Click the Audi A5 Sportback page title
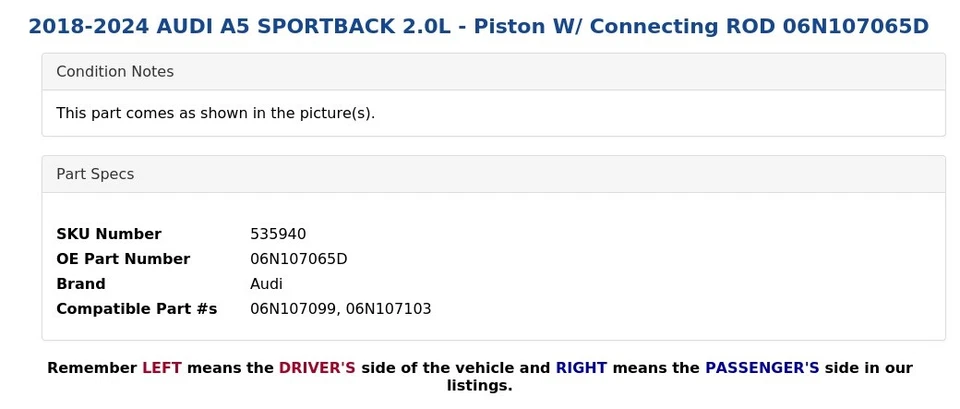The image size is (960, 409). point(479,26)
